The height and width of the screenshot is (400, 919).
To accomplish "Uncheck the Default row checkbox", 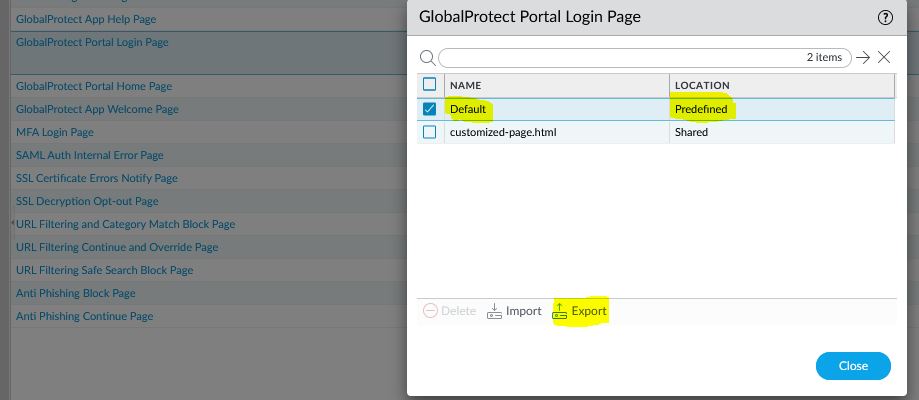I will (430, 109).
